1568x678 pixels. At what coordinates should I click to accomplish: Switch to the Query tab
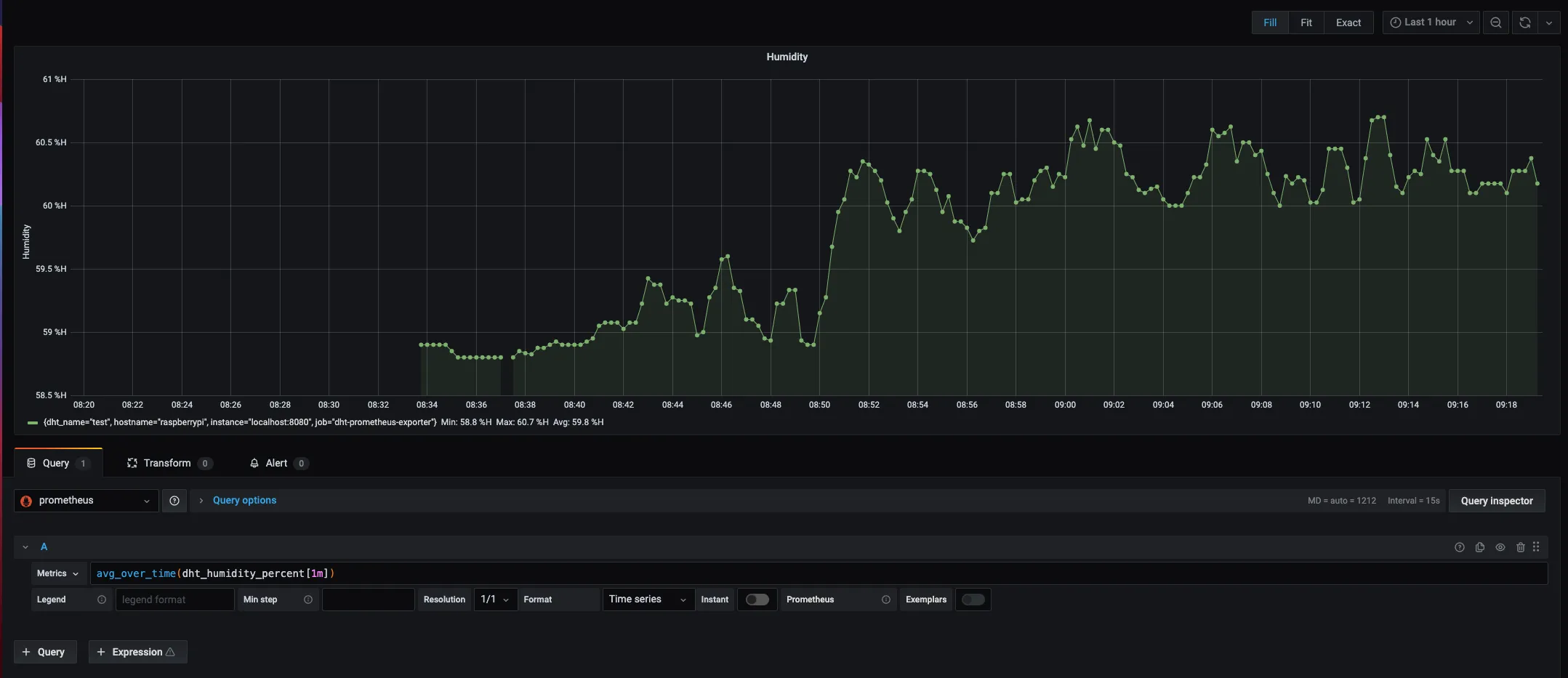point(58,463)
